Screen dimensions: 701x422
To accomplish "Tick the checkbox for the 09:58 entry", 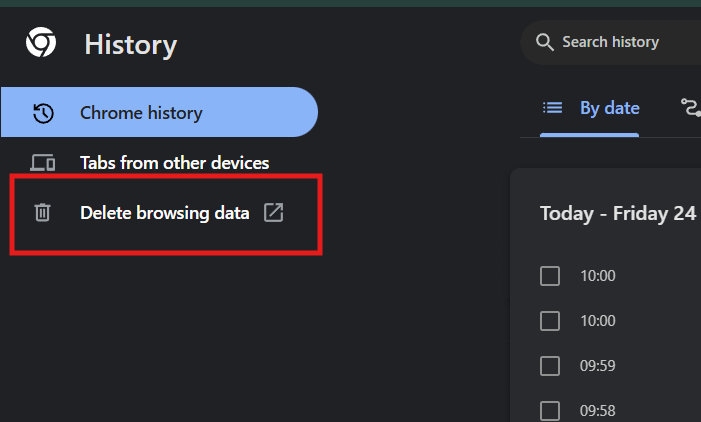I will tap(550, 411).
